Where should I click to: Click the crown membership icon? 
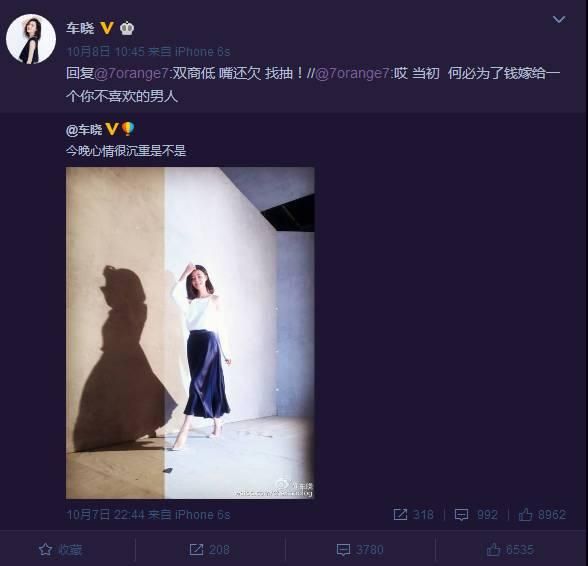click(x=127, y=29)
